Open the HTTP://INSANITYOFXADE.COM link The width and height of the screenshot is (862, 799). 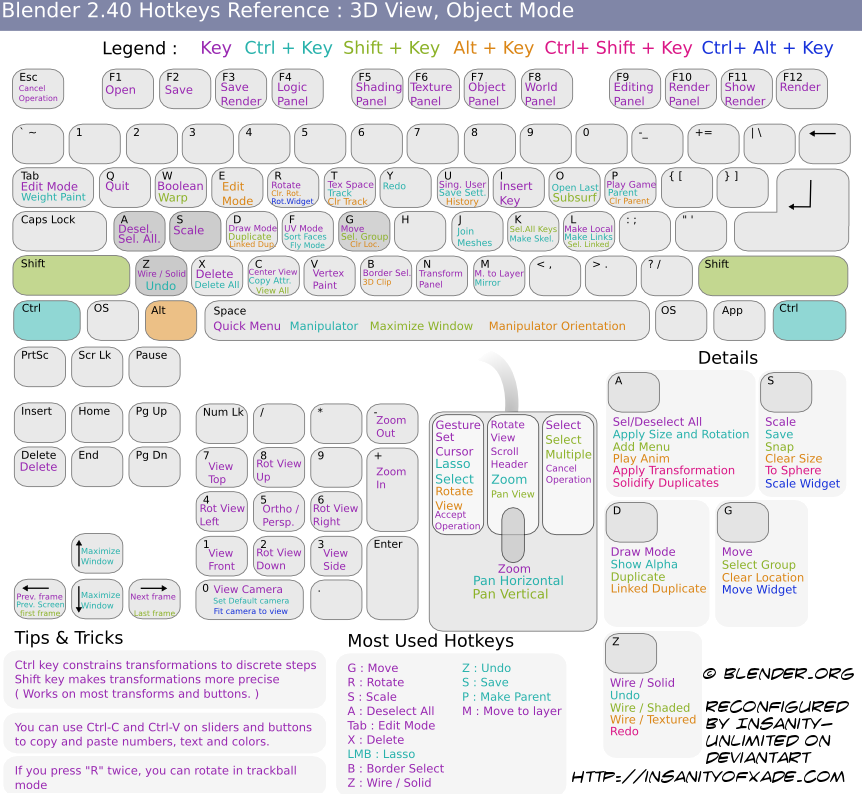tap(708, 776)
